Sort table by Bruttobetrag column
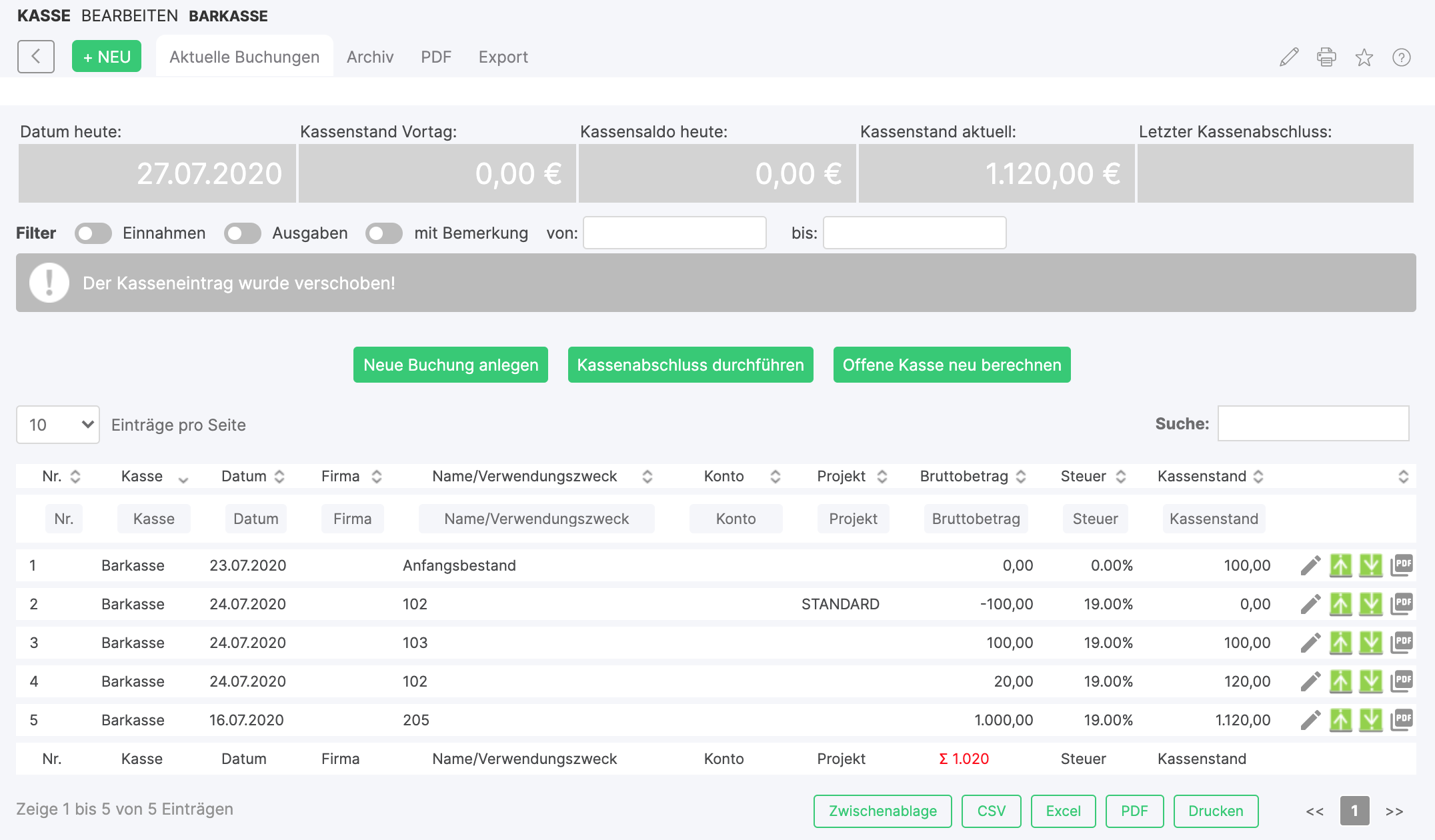This screenshot has height=840, width=1435. [972, 476]
